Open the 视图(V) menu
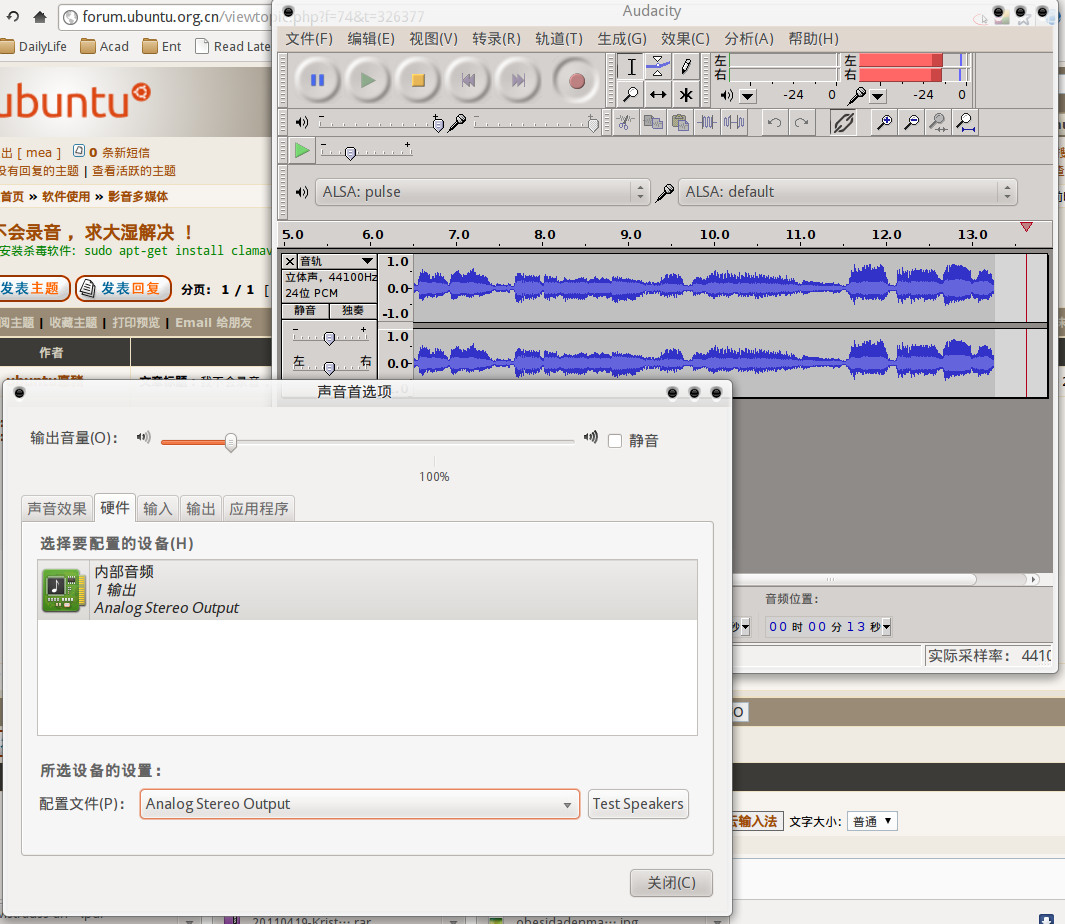Image resolution: width=1065 pixels, height=924 pixels. (433, 39)
